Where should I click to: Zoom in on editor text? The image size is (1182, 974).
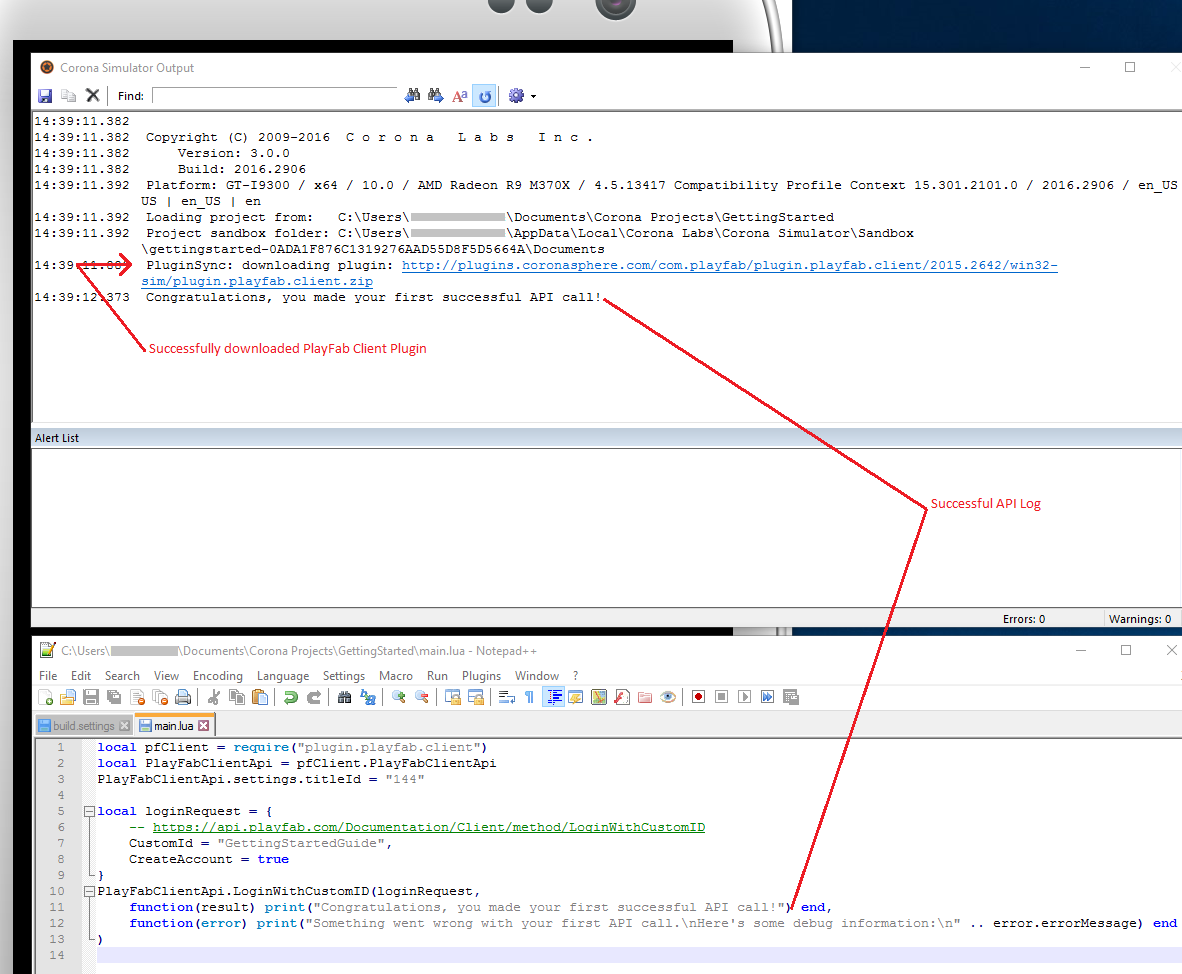[399, 697]
